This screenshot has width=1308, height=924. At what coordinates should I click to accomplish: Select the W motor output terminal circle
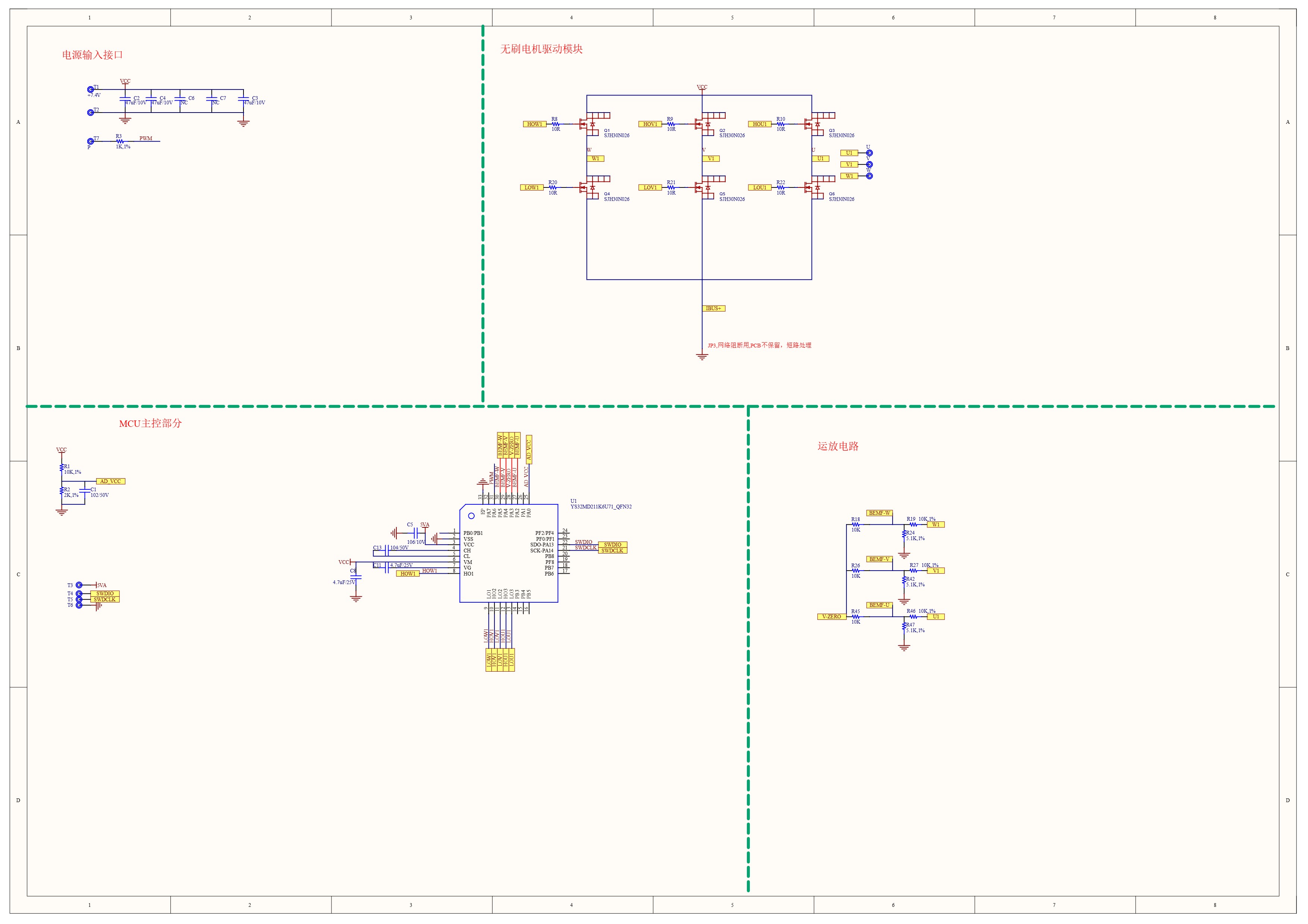coord(870,176)
